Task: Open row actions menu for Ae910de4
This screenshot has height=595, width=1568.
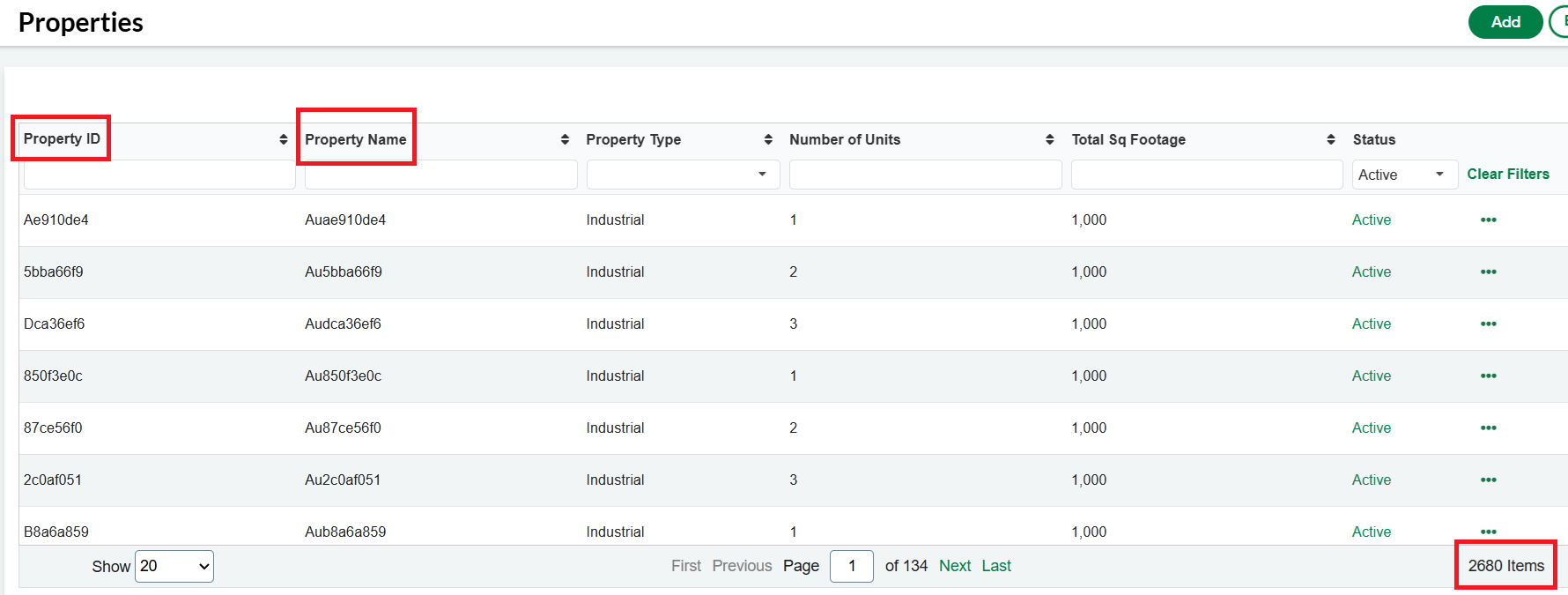Action: tap(1488, 219)
